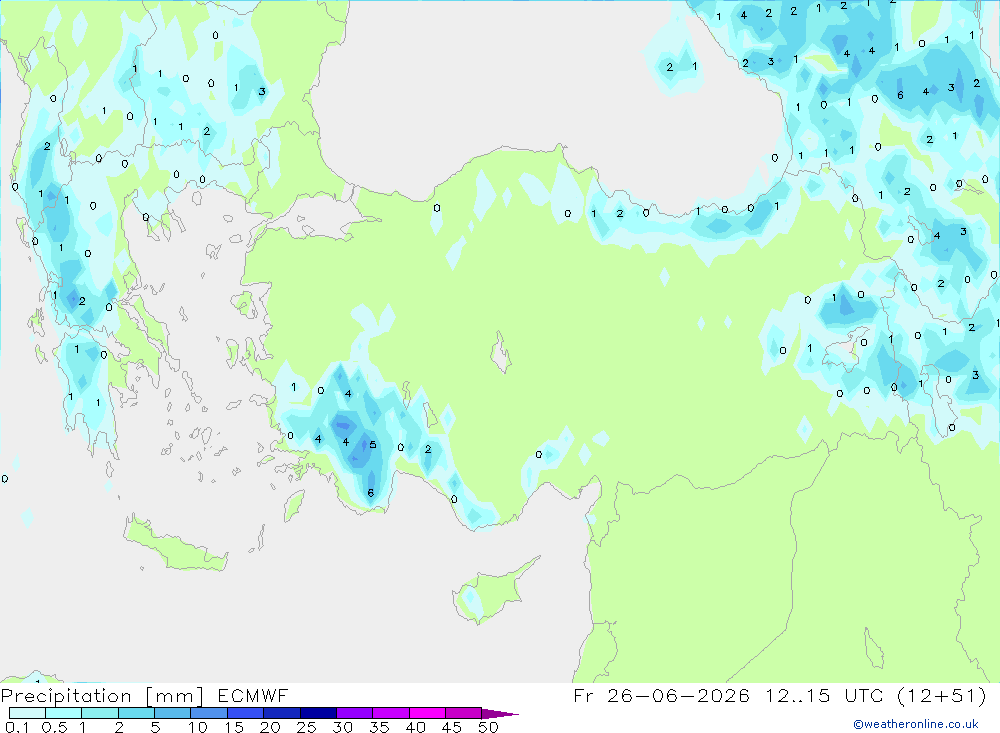Select the 30–35 mm purple legend swatch
Image resolution: width=1000 pixels, height=733 pixels.
tap(354, 713)
